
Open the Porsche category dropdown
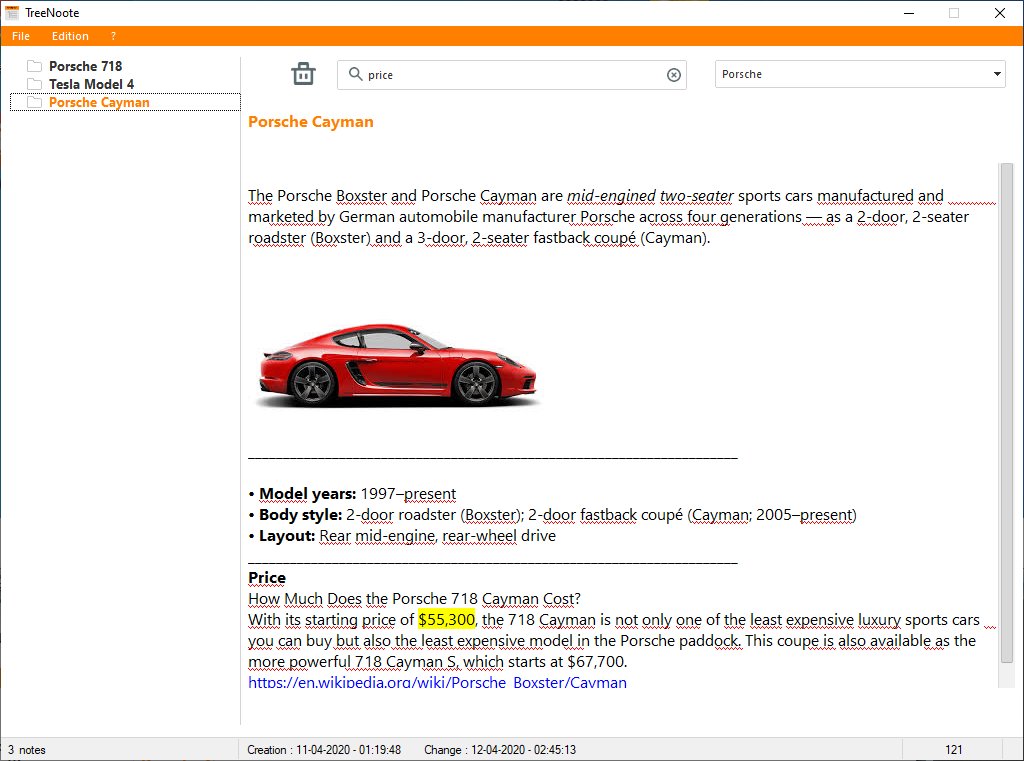tap(860, 74)
